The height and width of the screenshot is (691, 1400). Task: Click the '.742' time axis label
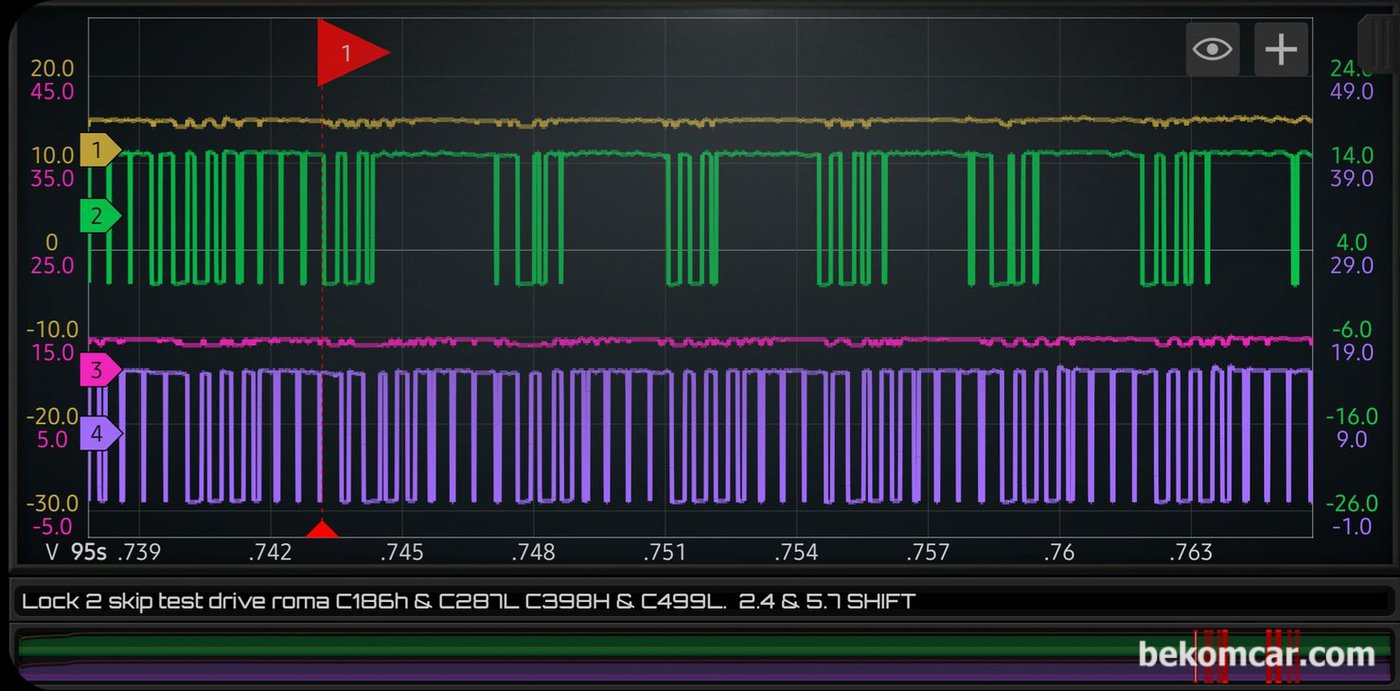click(270, 552)
